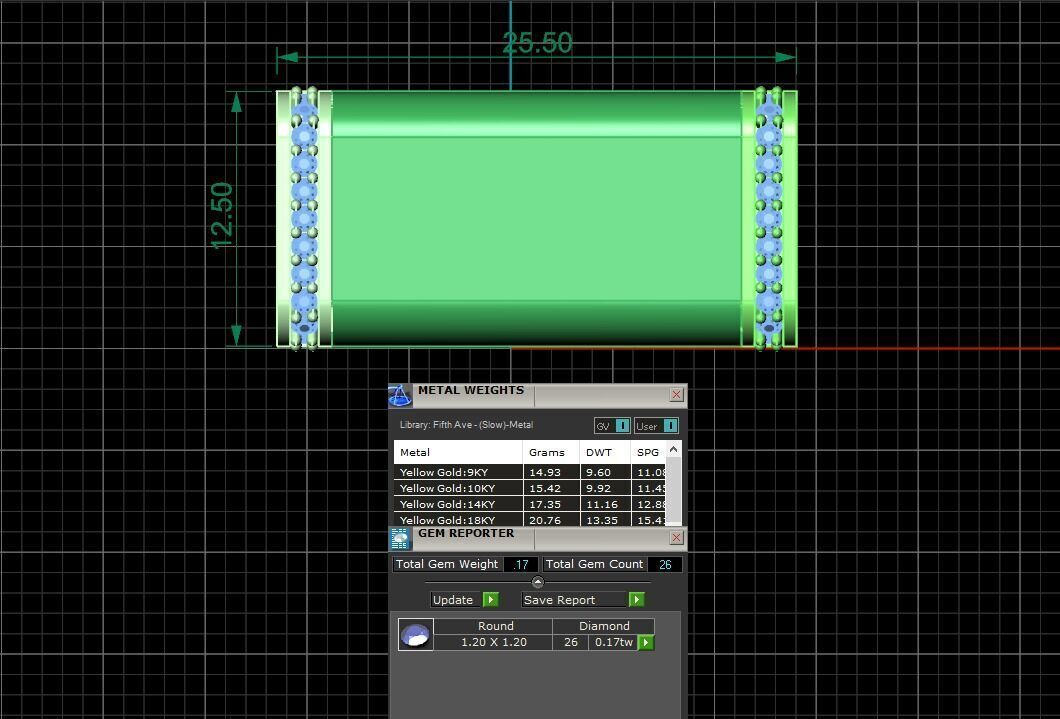The width and height of the screenshot is (1060, 719).
Task: Click the green arrow beside Save Report
Action: pos(636,600)
